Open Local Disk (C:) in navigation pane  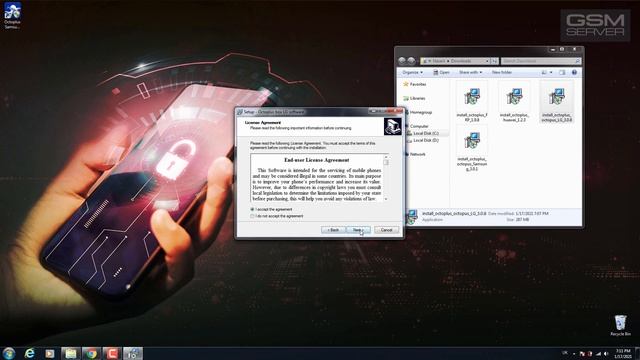pyautogui.click(x=426, y=133)
